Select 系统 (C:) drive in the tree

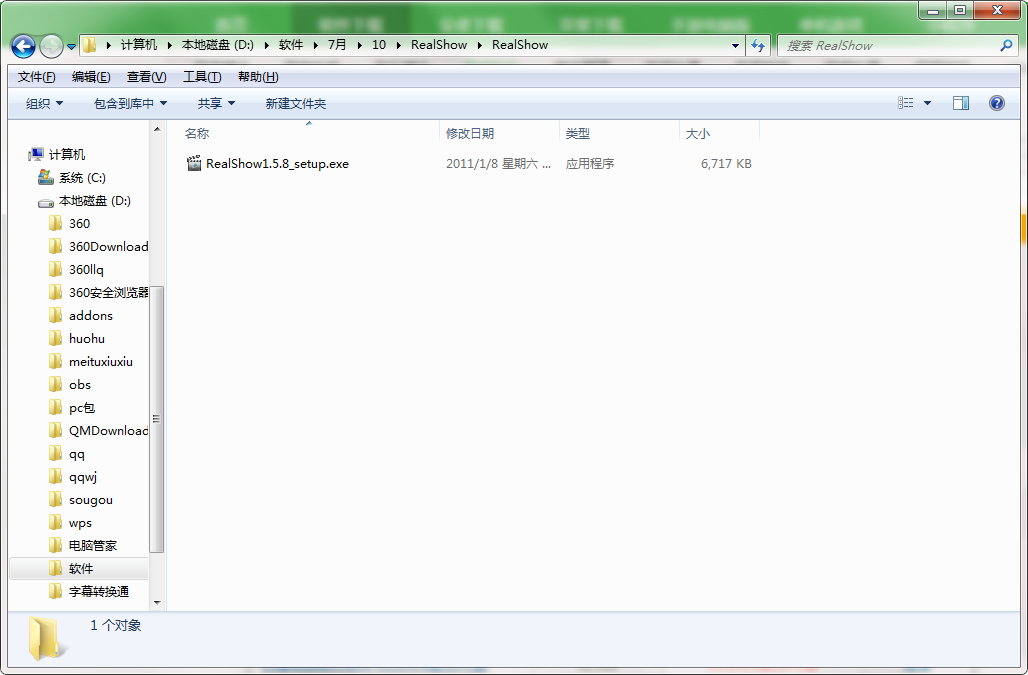(x=82, y=178)
